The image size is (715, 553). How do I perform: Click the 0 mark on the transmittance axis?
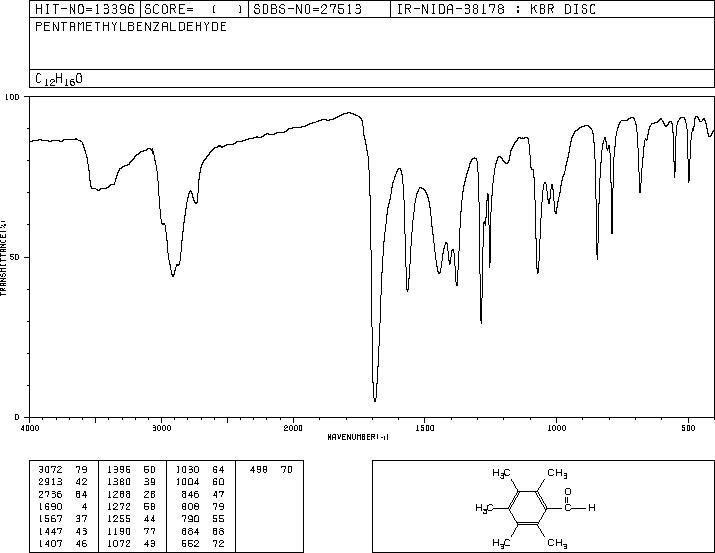pyautogui.click(x=17, y=417)
